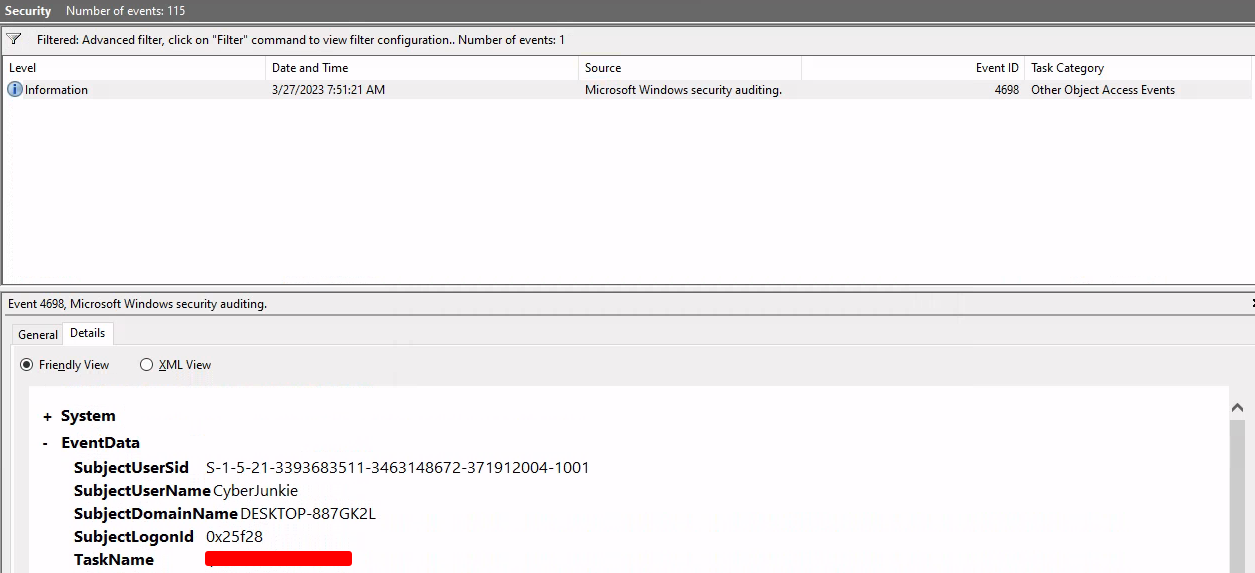Select the XML View radio button
Viewport: 1255px width, 573px height.
pos(147,365)
